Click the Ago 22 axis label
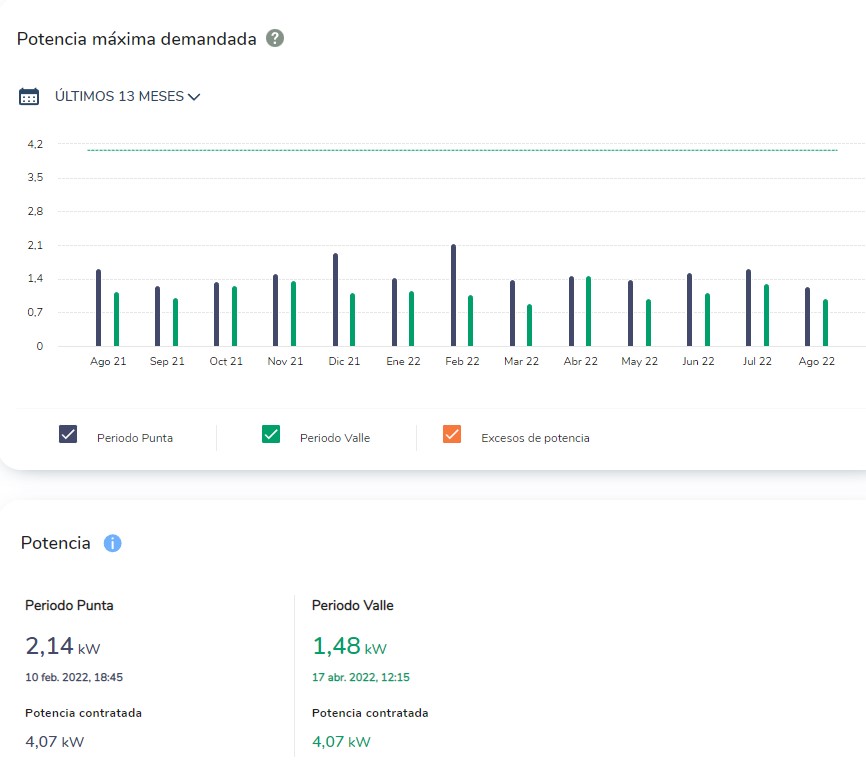 817,361
